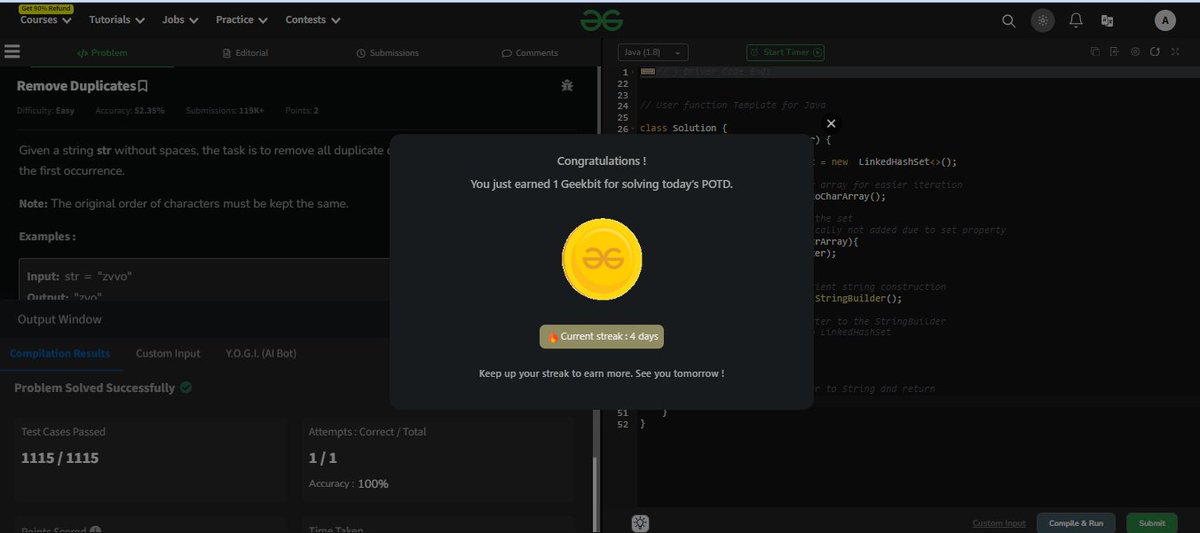This screenshot has width=1200, height=533.
Task: Click the editor import file icon
Action: [1115, 52]
